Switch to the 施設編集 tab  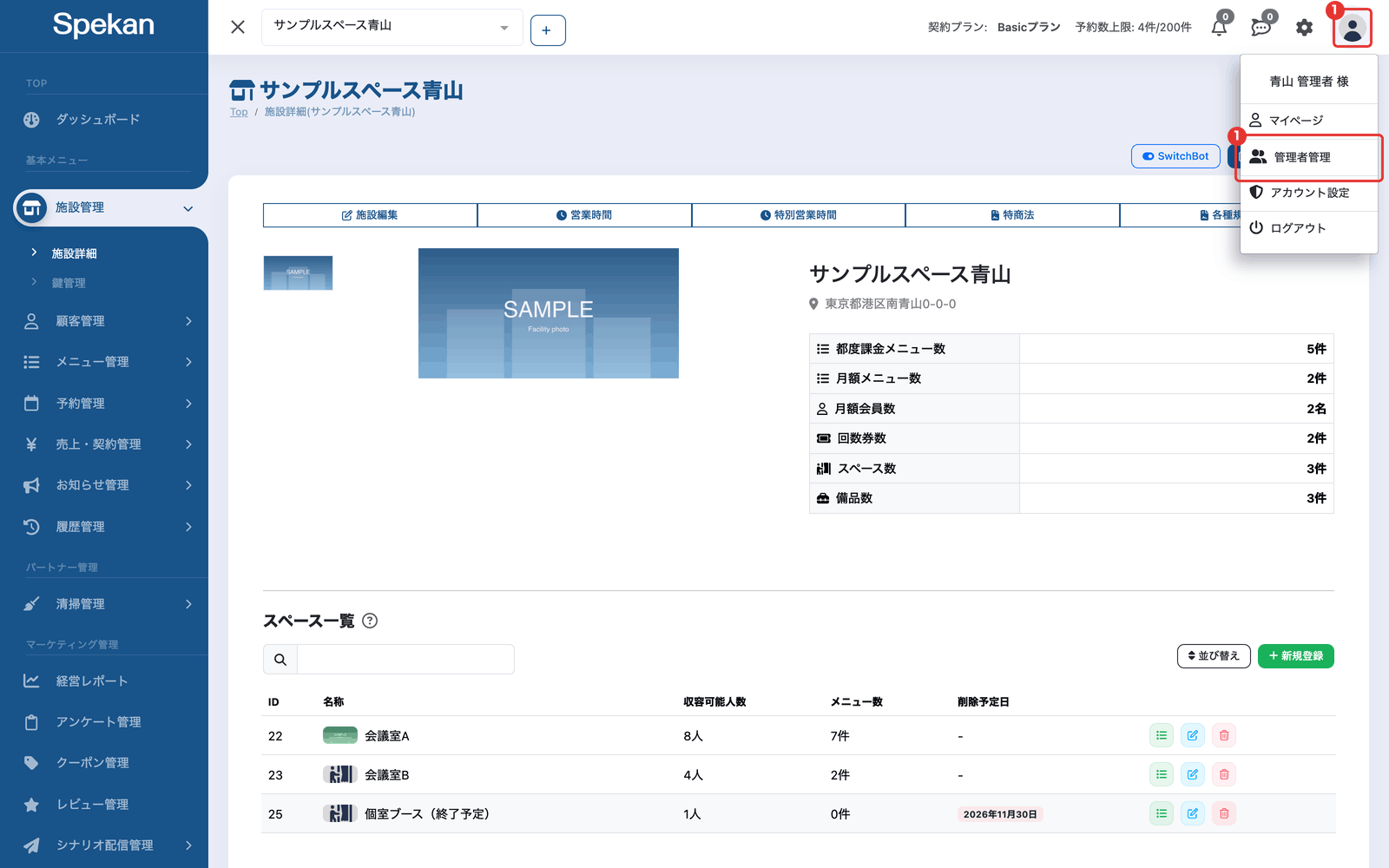(370, 215)
